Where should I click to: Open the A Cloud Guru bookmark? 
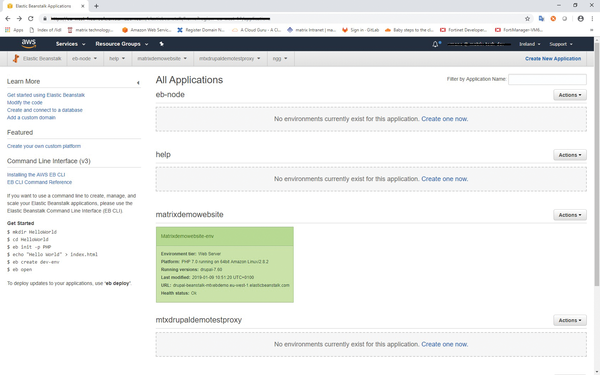pos(256,30)
